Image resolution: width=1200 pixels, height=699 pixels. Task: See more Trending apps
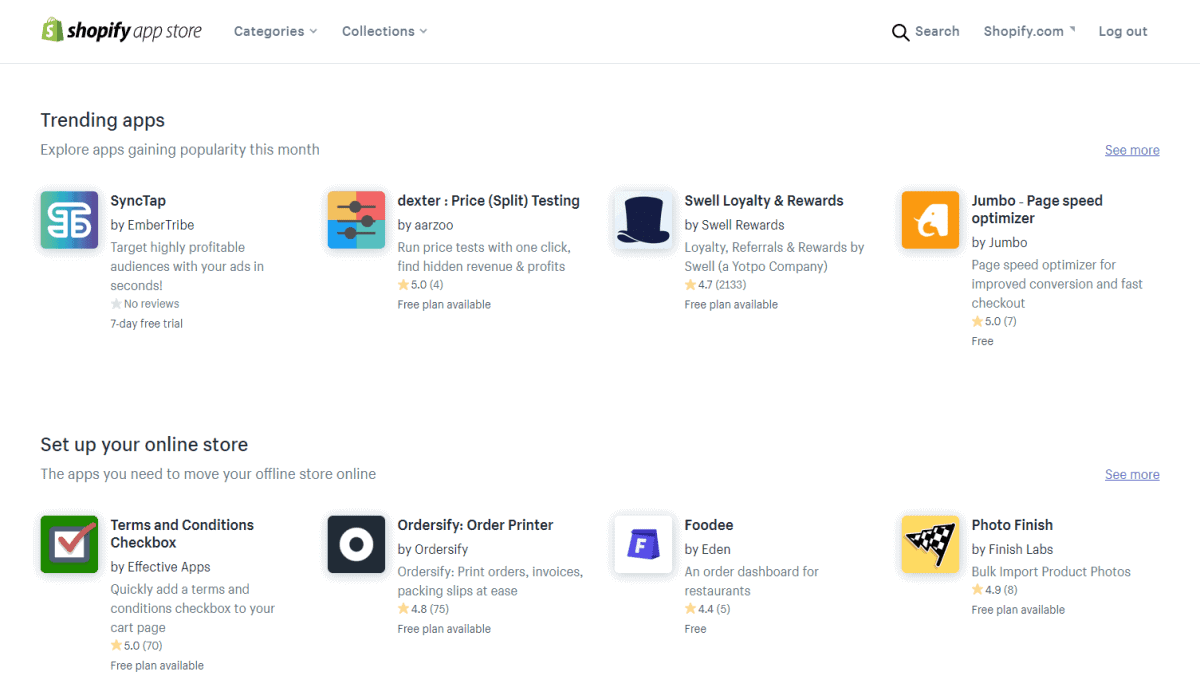tap(1132, 150)
